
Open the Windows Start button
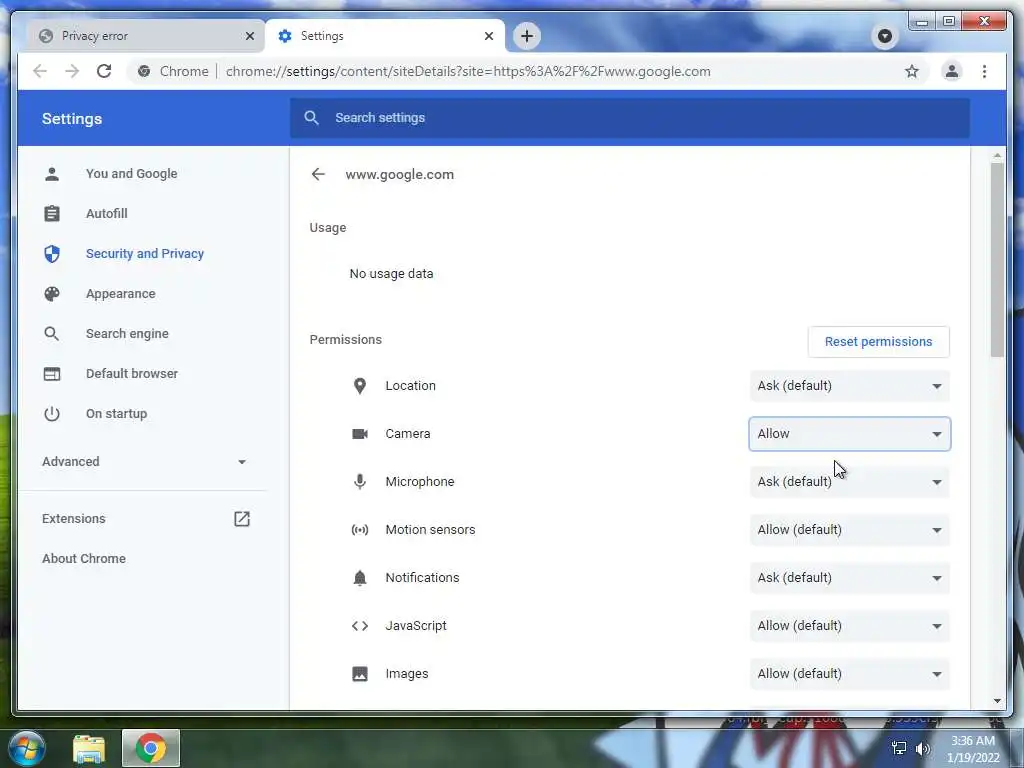click(x=27, y=748)
